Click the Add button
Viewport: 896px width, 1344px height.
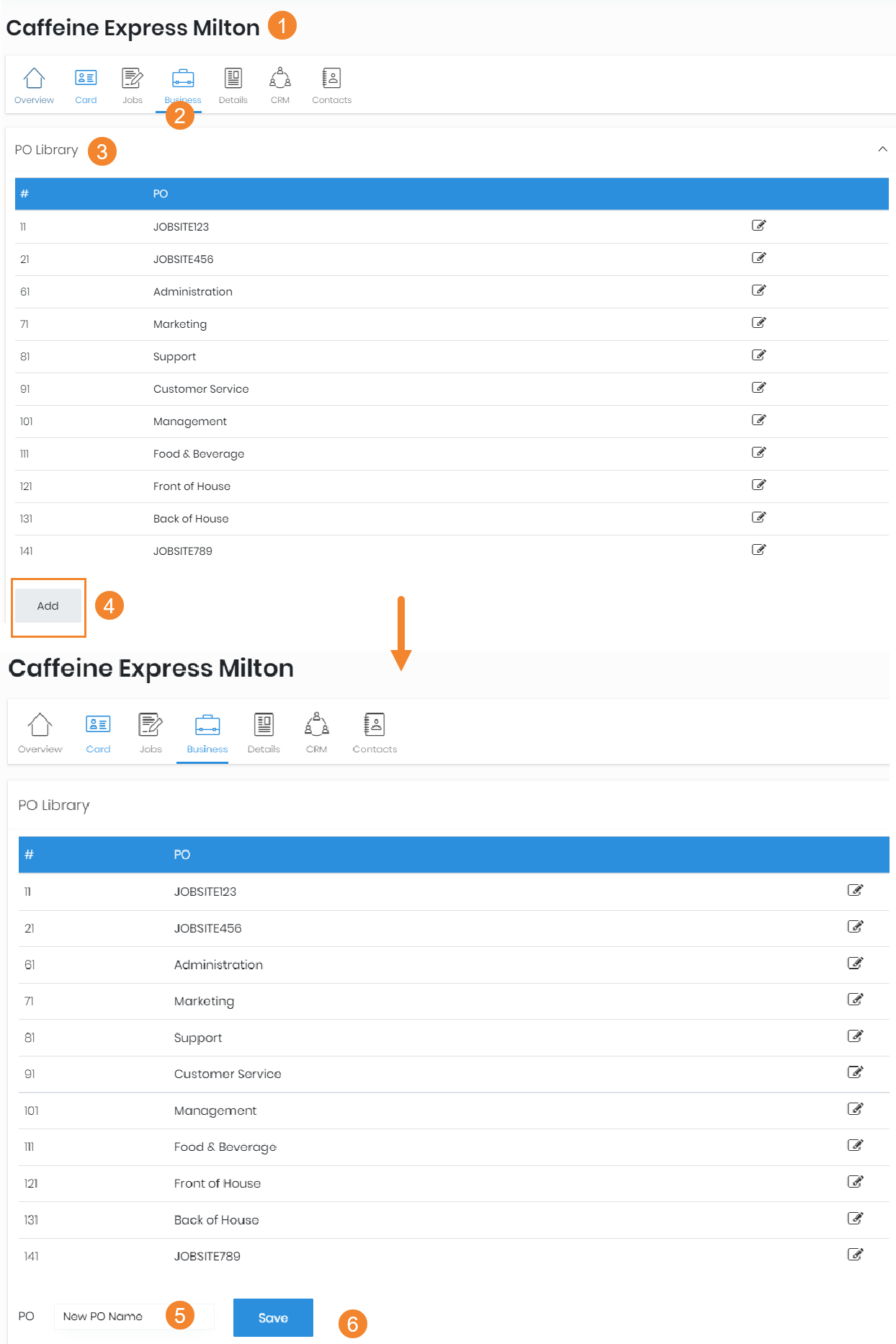(48, 606)
